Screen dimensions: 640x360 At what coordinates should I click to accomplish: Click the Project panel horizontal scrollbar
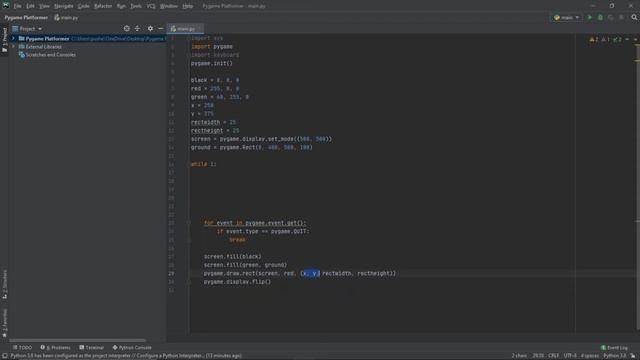[78, 340]
